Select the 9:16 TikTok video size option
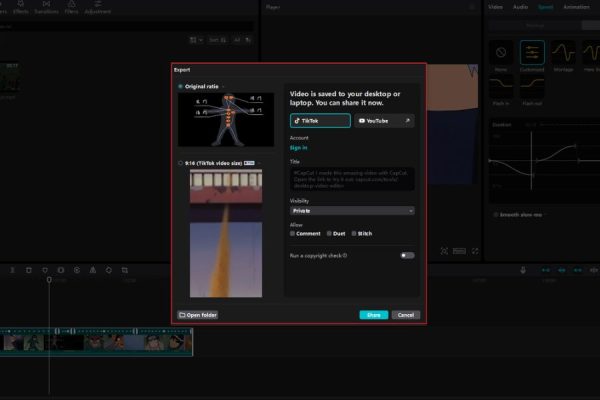 [181, 162]
